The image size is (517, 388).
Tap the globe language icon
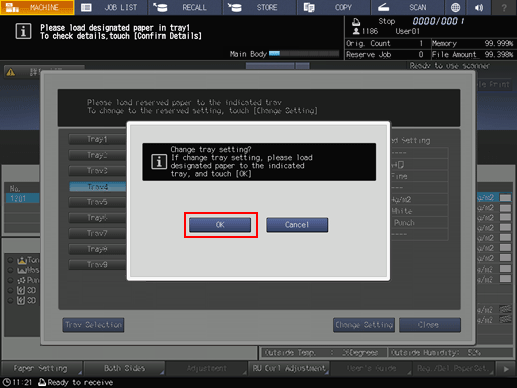(x=455, y=7)
